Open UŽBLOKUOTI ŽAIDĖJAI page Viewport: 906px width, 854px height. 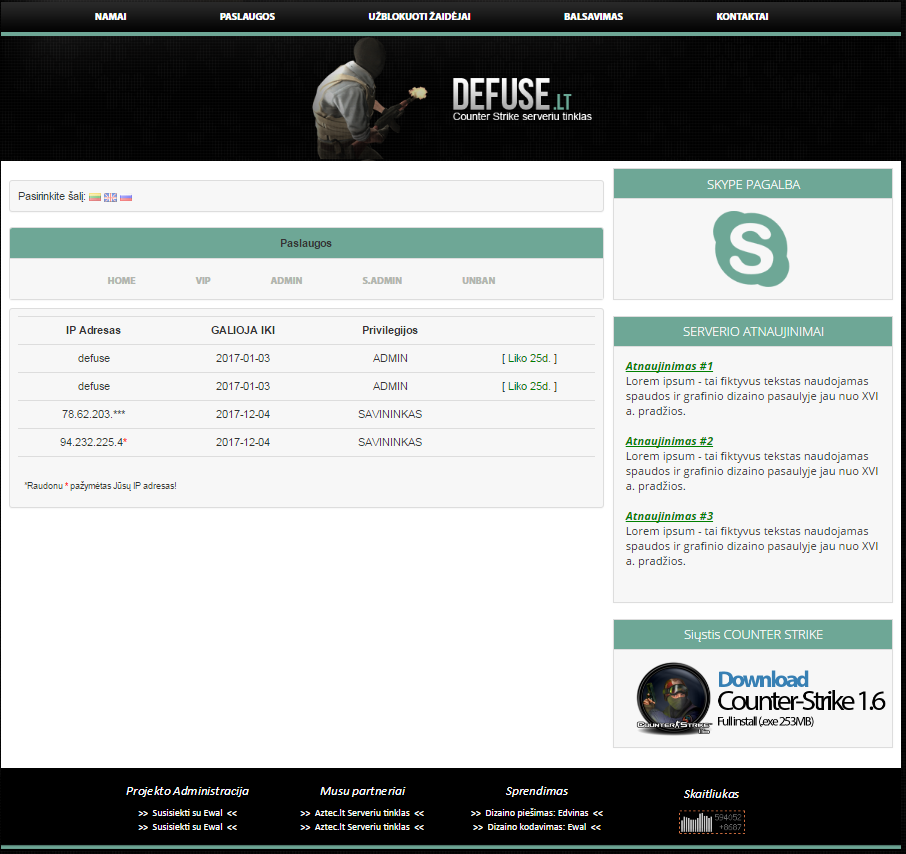[419, 16]
